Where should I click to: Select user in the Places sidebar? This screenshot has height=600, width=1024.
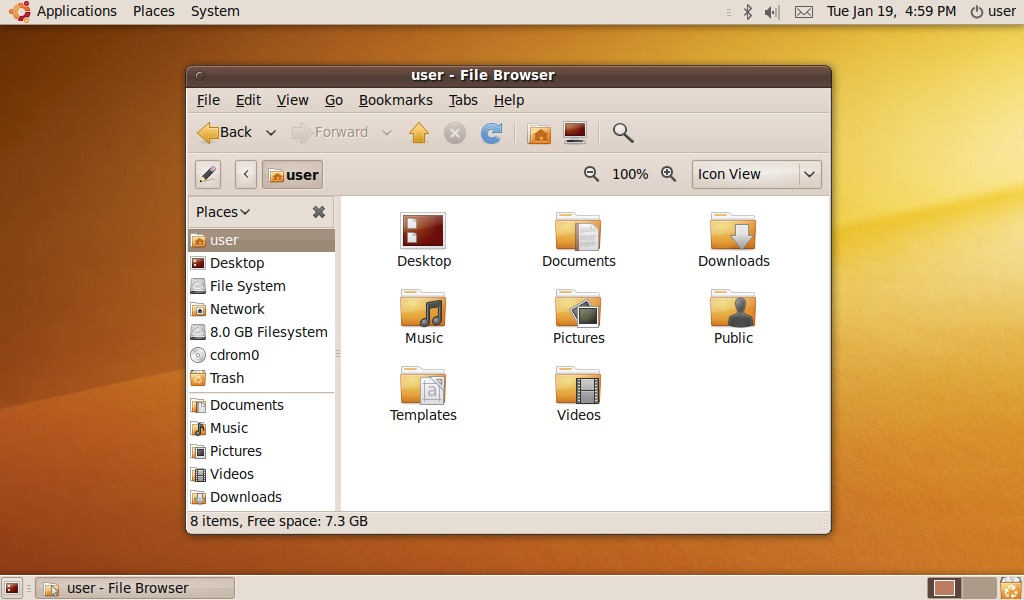(261, 240)
